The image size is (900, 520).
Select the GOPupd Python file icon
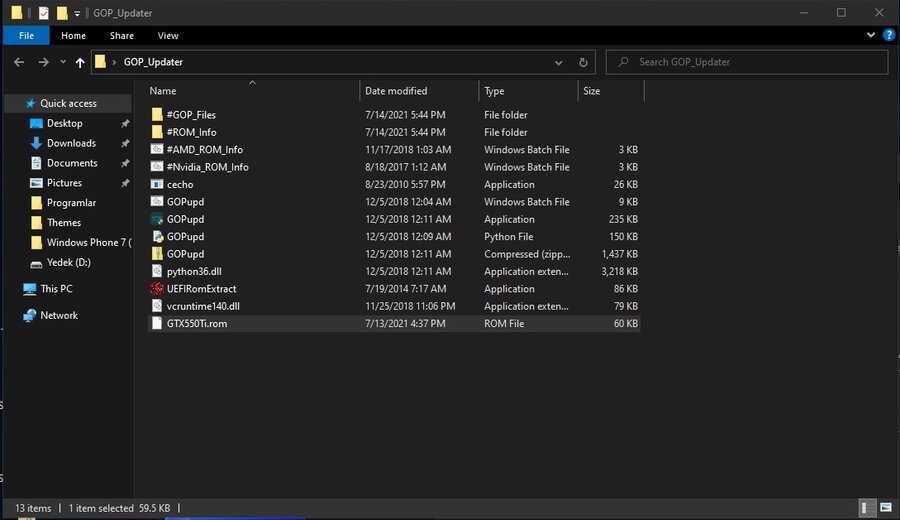[x=157, y=237]
